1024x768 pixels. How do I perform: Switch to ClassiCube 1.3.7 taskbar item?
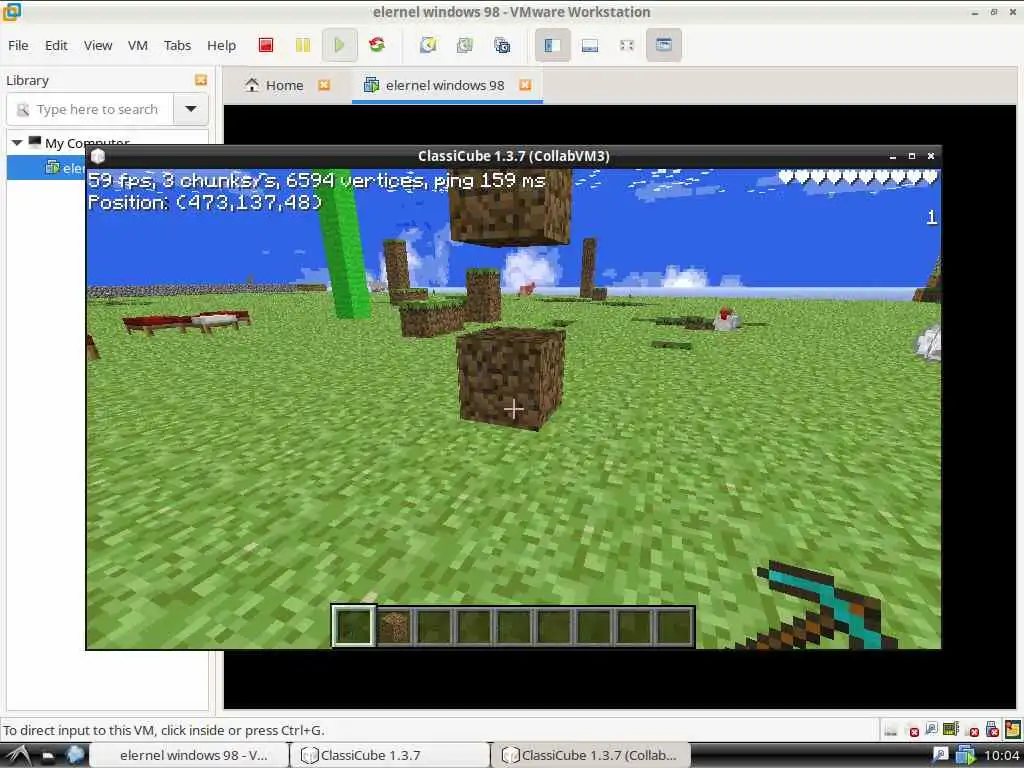tap(389, 755)
